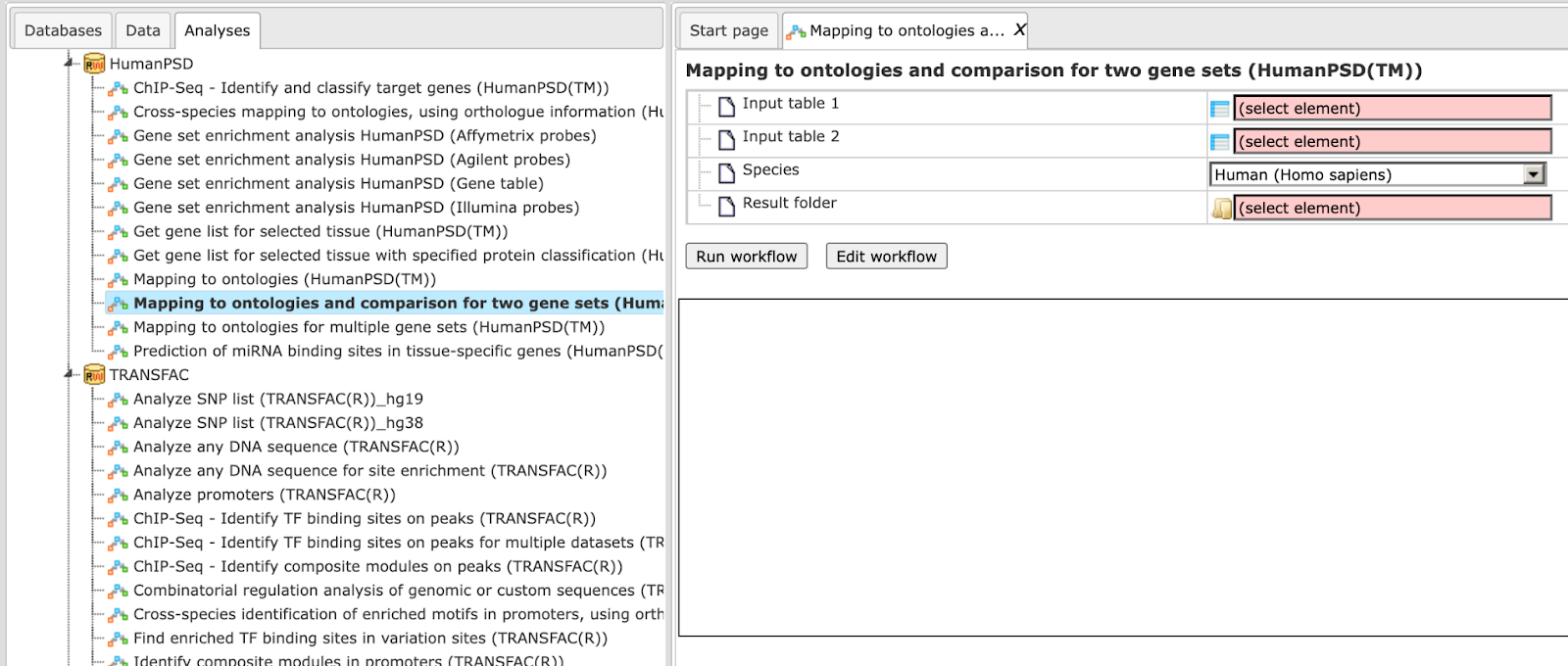
Task: Select Cross-species identification of enriched motifs
Action: point(398,615)
